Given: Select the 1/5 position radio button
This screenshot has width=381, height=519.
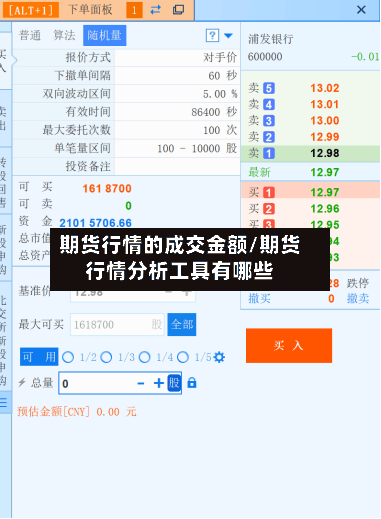Looking at the screenshot, I should [183, 357].
